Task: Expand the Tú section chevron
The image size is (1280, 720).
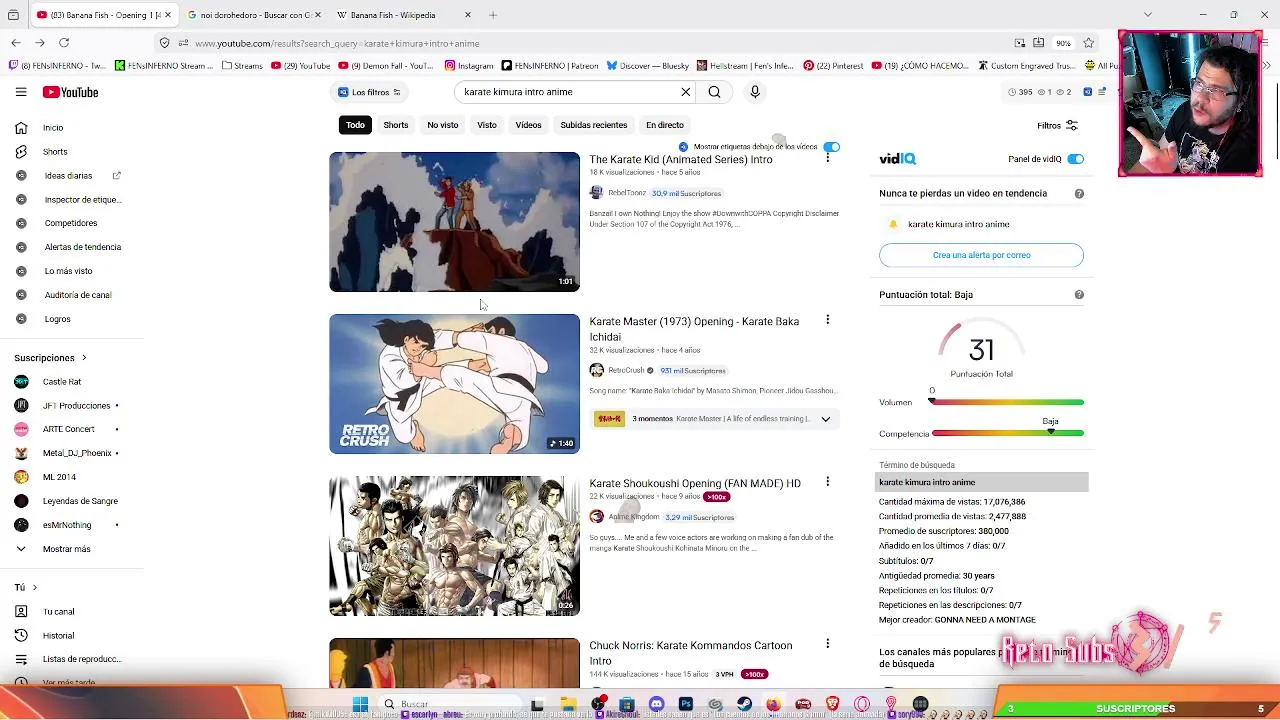Action: click(x=34, y=587)
